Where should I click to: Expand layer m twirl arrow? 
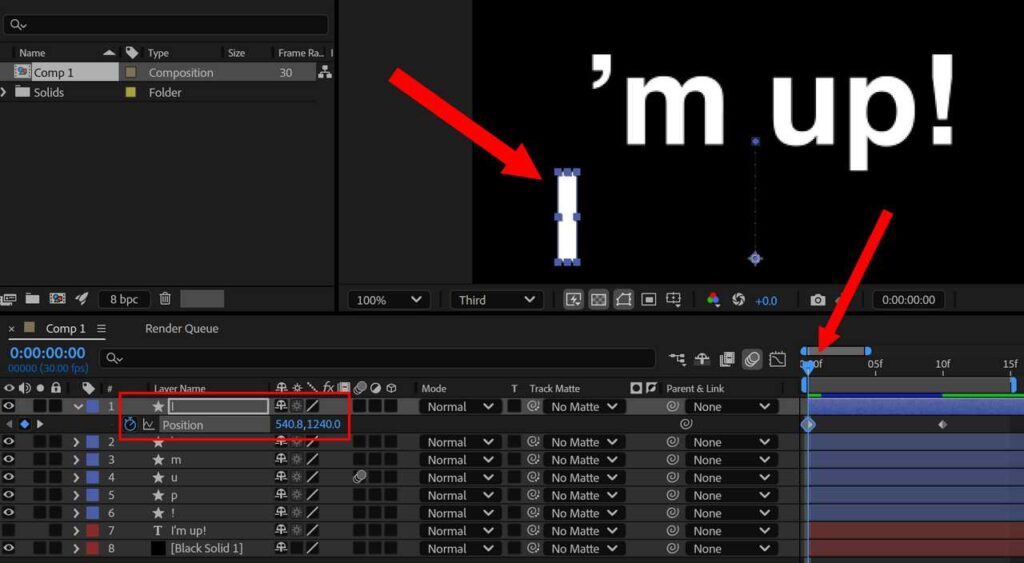point(76,460)
